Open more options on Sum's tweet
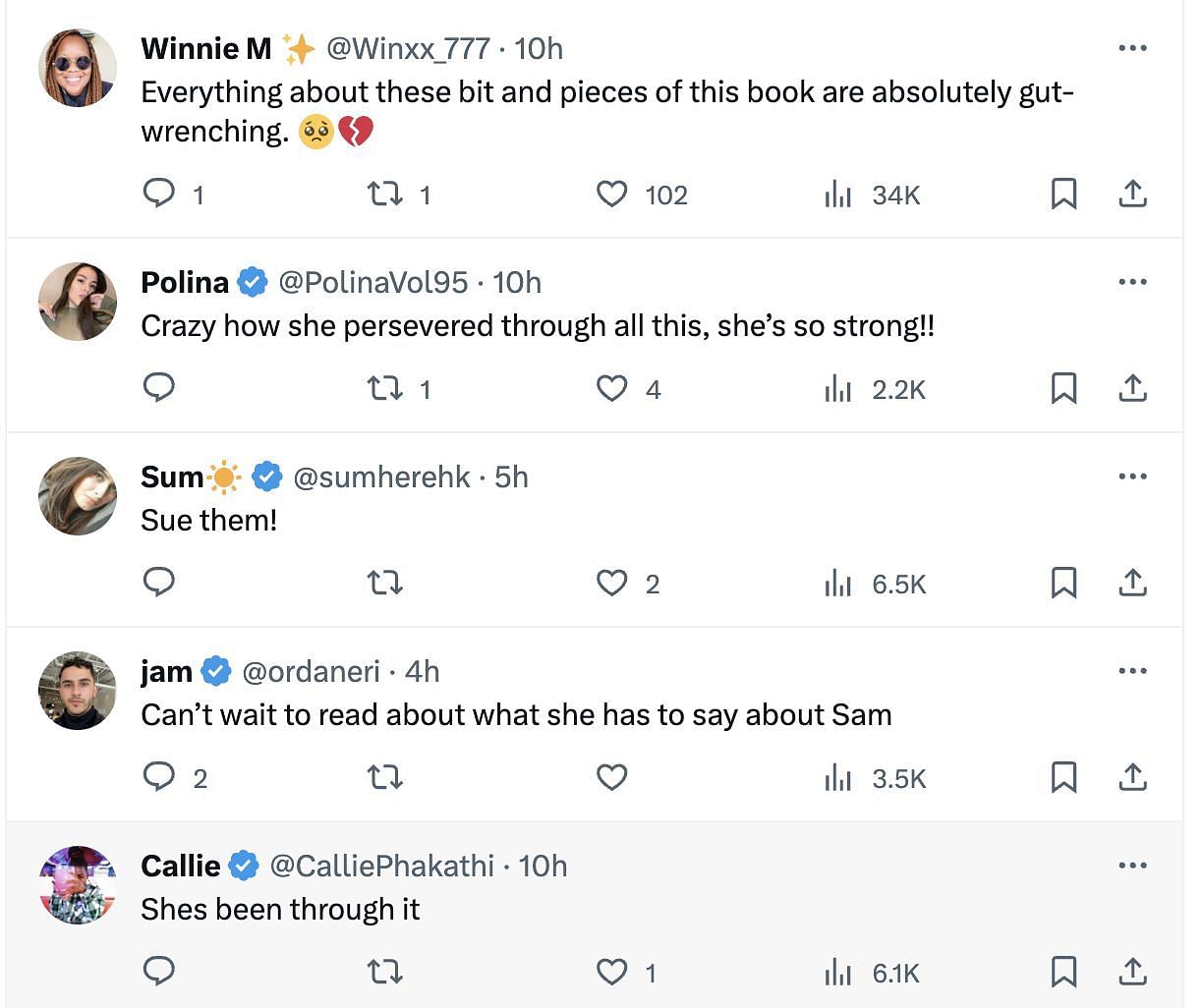Screen dimensions: 1203x1008 (1132, 476)
